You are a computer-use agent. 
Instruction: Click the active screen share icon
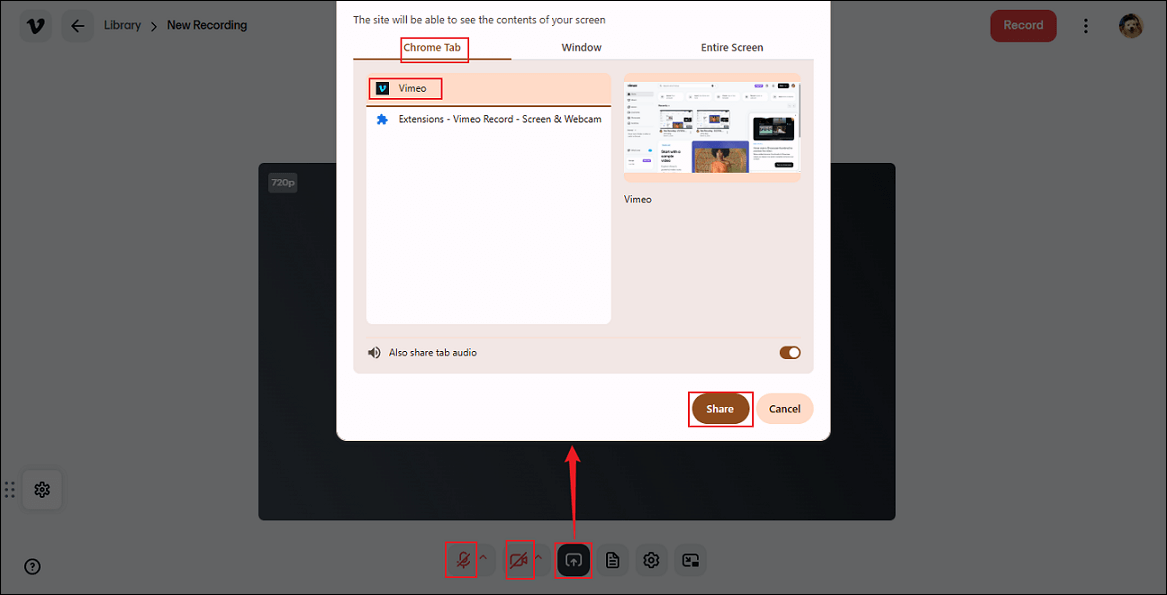point(573,560)
